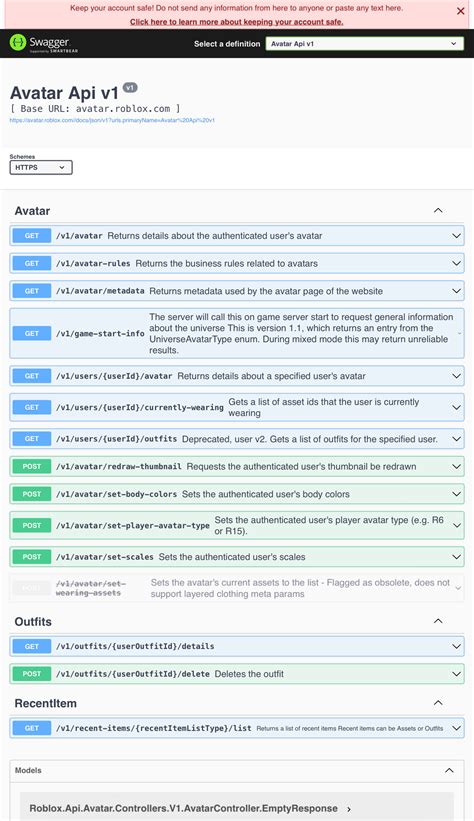This screenshot has width=474, height=821.
Task: Open the avatar.roblox.com docs JSON link
Action: click(x=112, y=120)
